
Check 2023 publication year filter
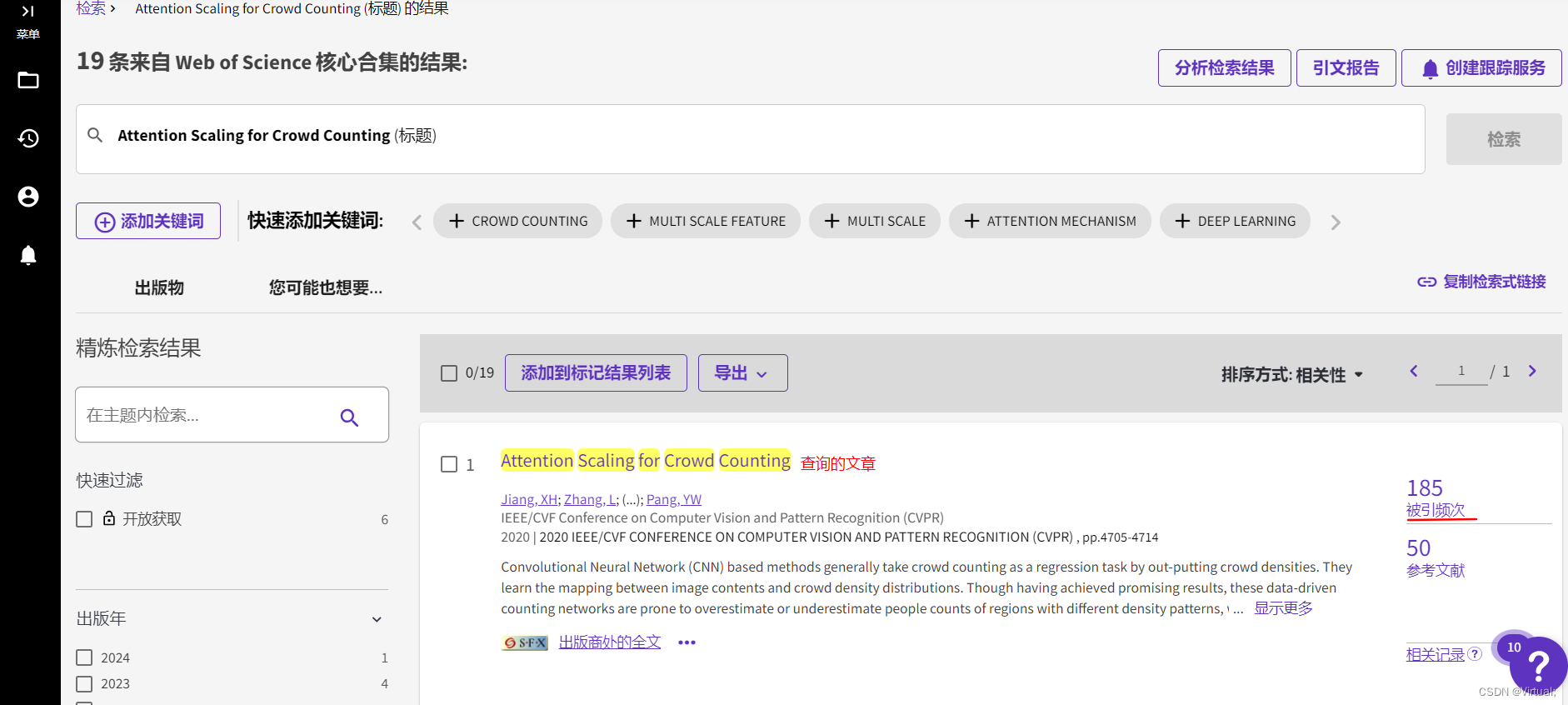(x=84, y=684)
